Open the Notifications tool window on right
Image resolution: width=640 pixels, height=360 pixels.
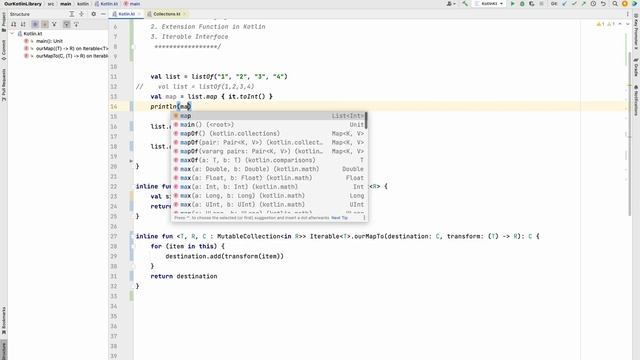(x=636, y=100)
